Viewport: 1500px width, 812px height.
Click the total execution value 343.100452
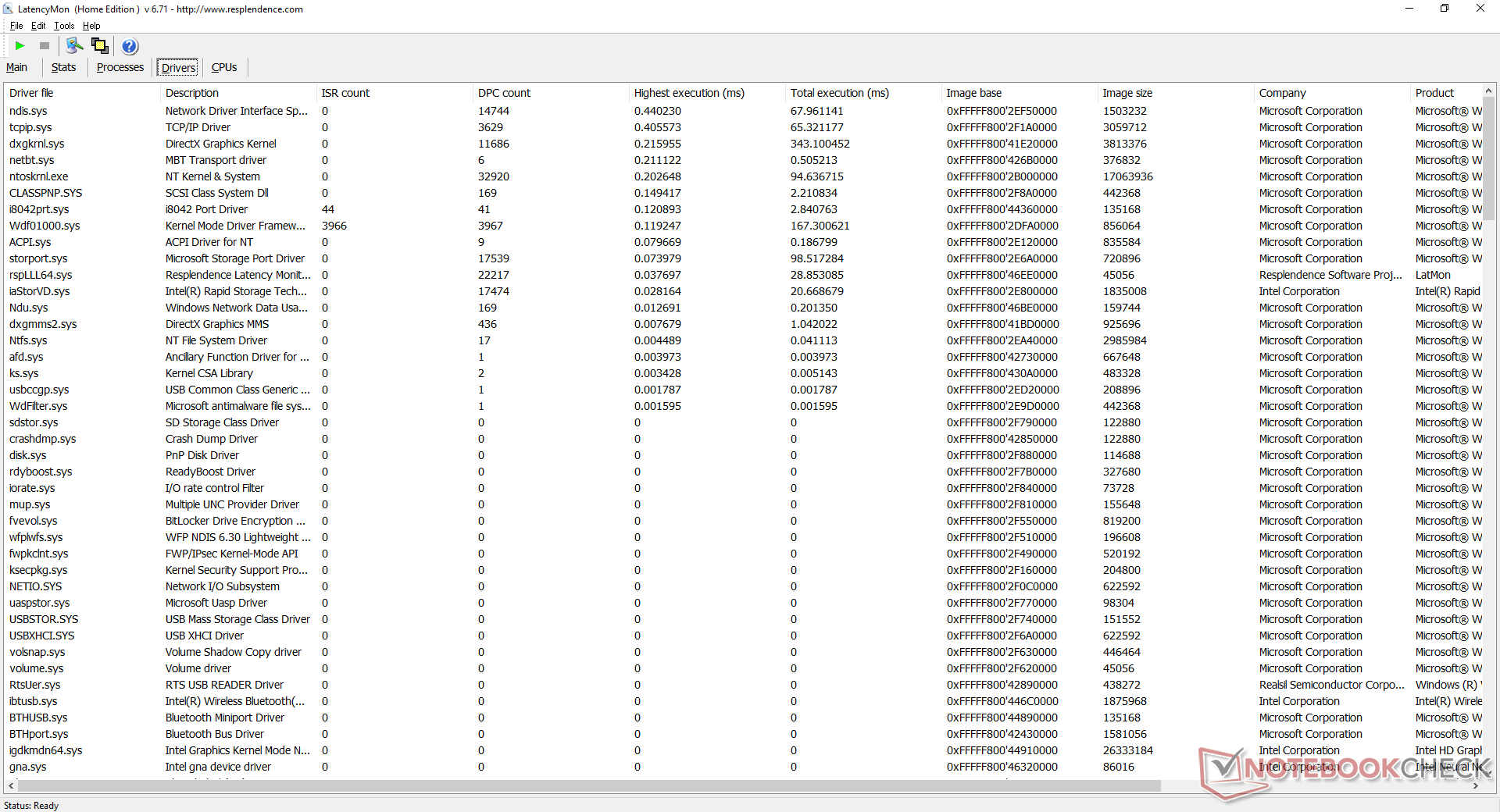820,144
